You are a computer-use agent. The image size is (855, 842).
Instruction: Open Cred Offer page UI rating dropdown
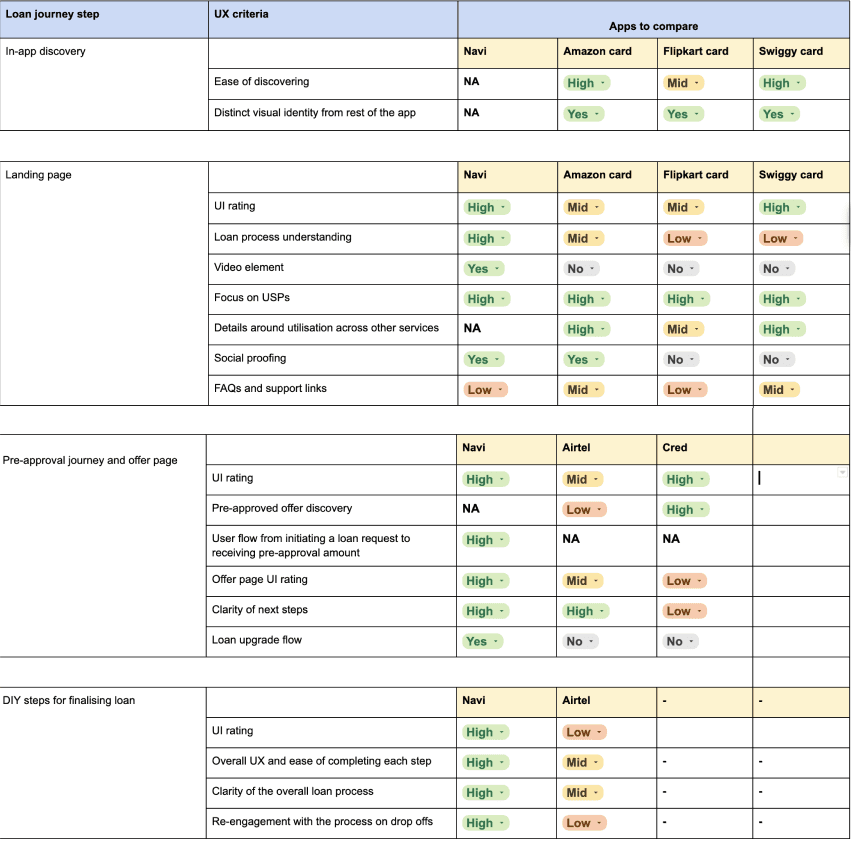pyautogui.click(x=684, y=581)
